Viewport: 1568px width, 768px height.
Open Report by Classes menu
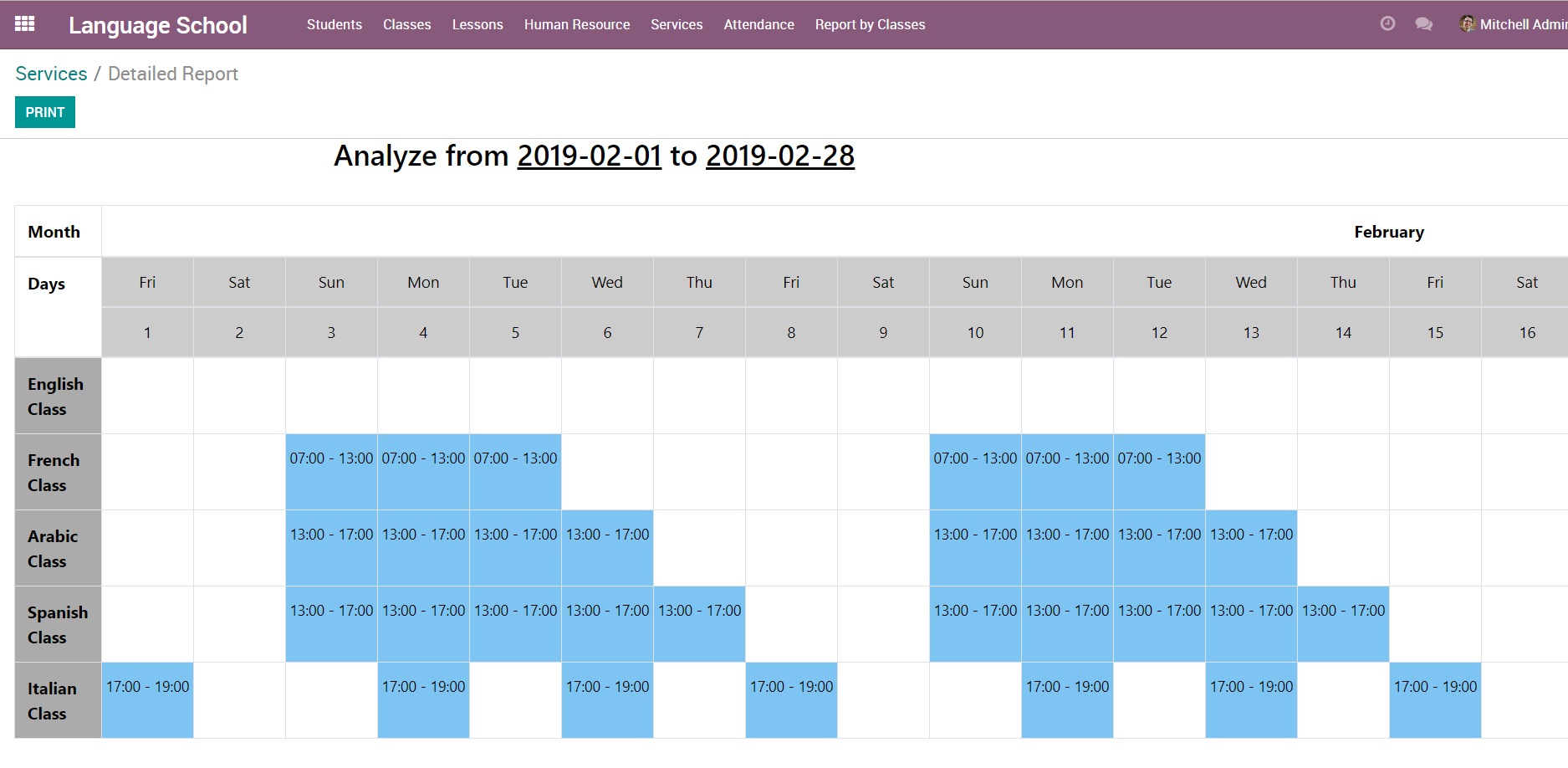870,25
